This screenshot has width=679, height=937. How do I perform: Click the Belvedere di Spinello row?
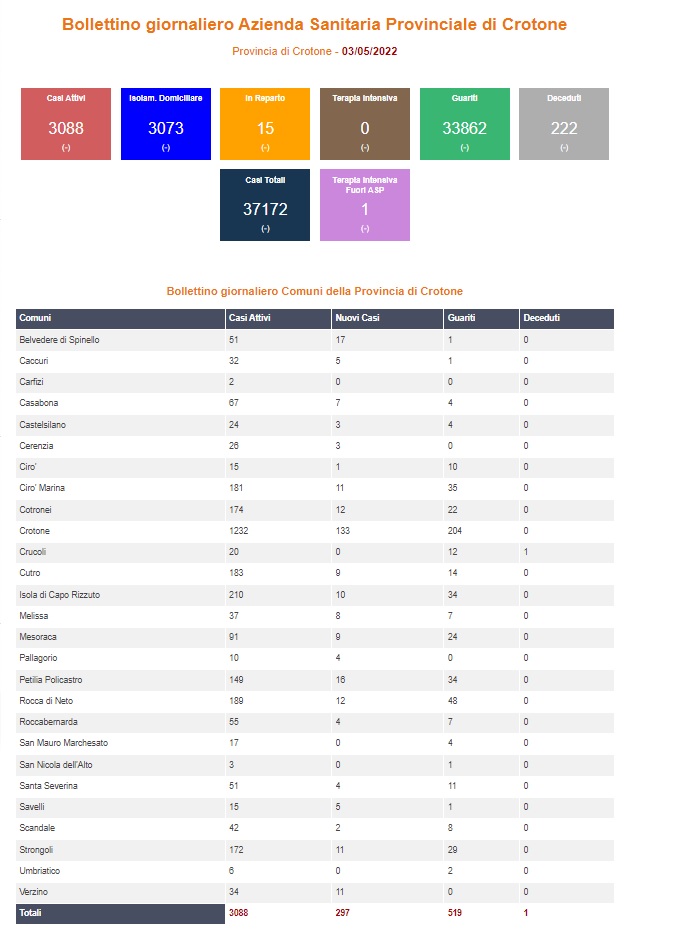(315, 339)
